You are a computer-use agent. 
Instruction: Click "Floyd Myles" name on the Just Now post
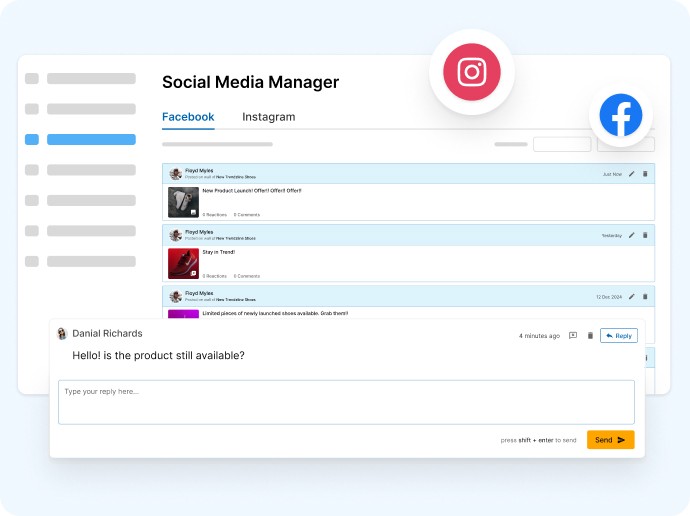coord(199,170)
